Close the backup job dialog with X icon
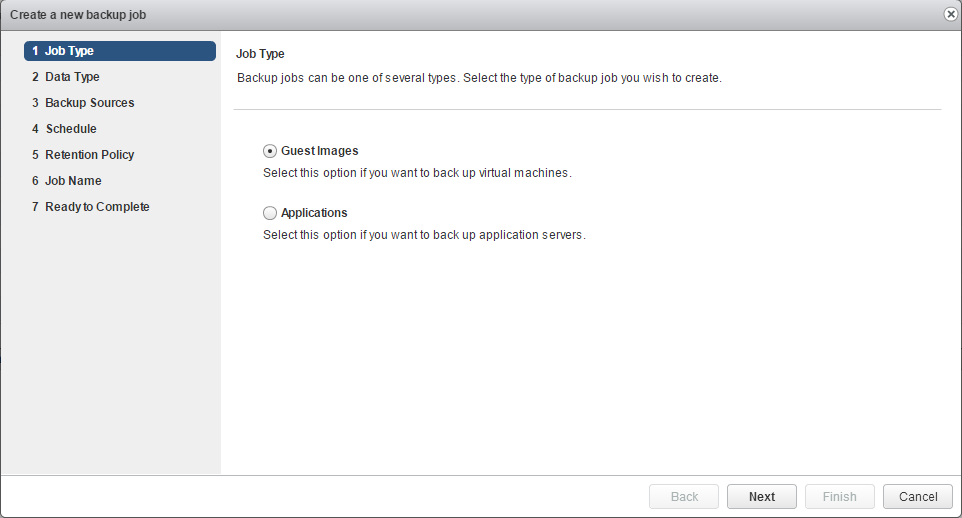The height and width of the screenshot is (518, 962). point(950,15)
